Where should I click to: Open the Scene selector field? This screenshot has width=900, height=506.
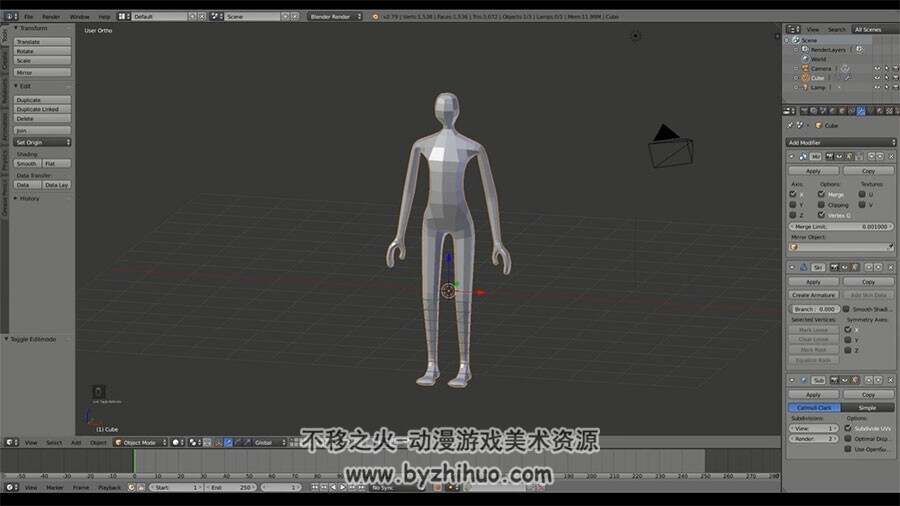tap(253, 17)
